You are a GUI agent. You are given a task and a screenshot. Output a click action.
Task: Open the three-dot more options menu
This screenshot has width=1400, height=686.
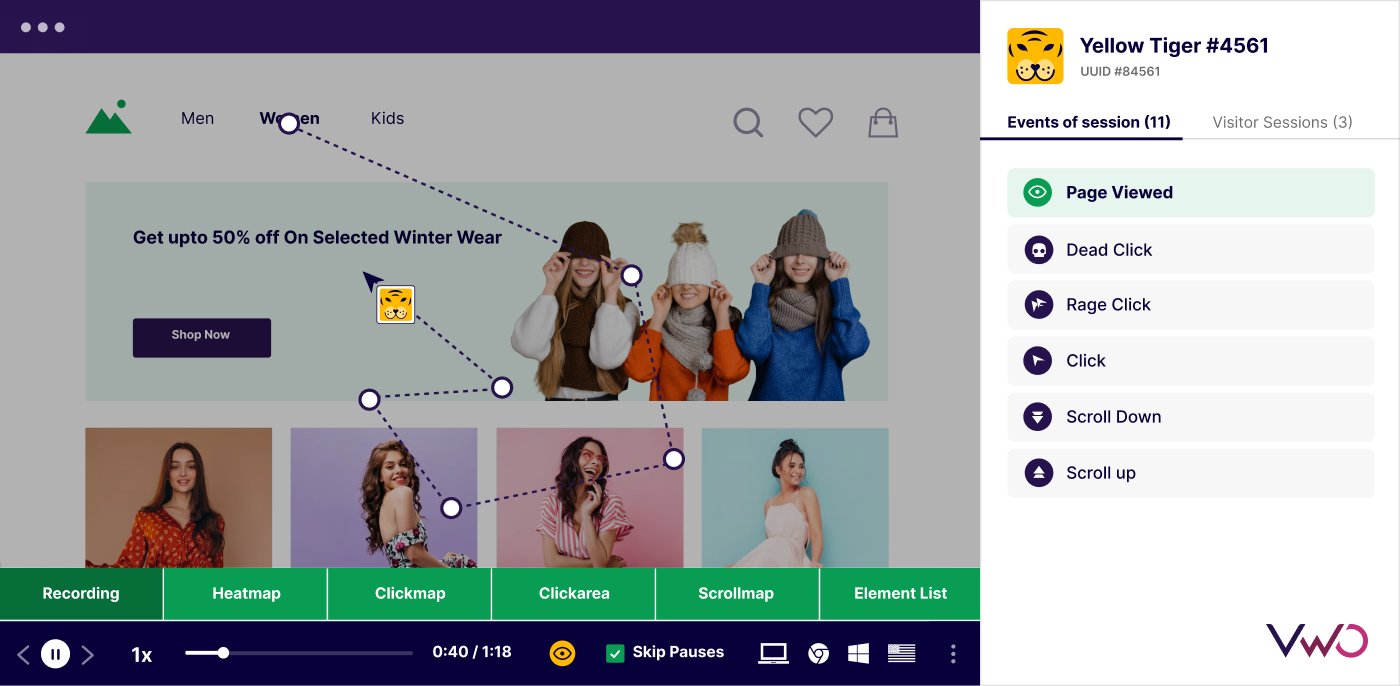click(953, 653)
